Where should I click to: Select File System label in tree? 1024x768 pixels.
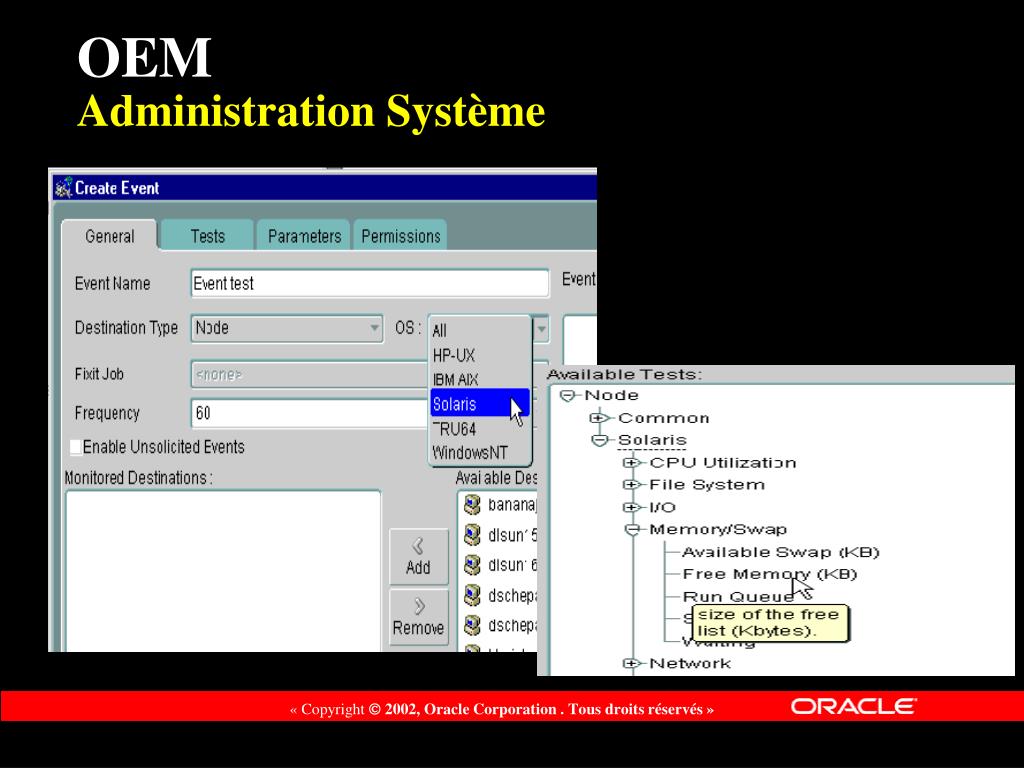pyautogui.click(x=707, y=485)
